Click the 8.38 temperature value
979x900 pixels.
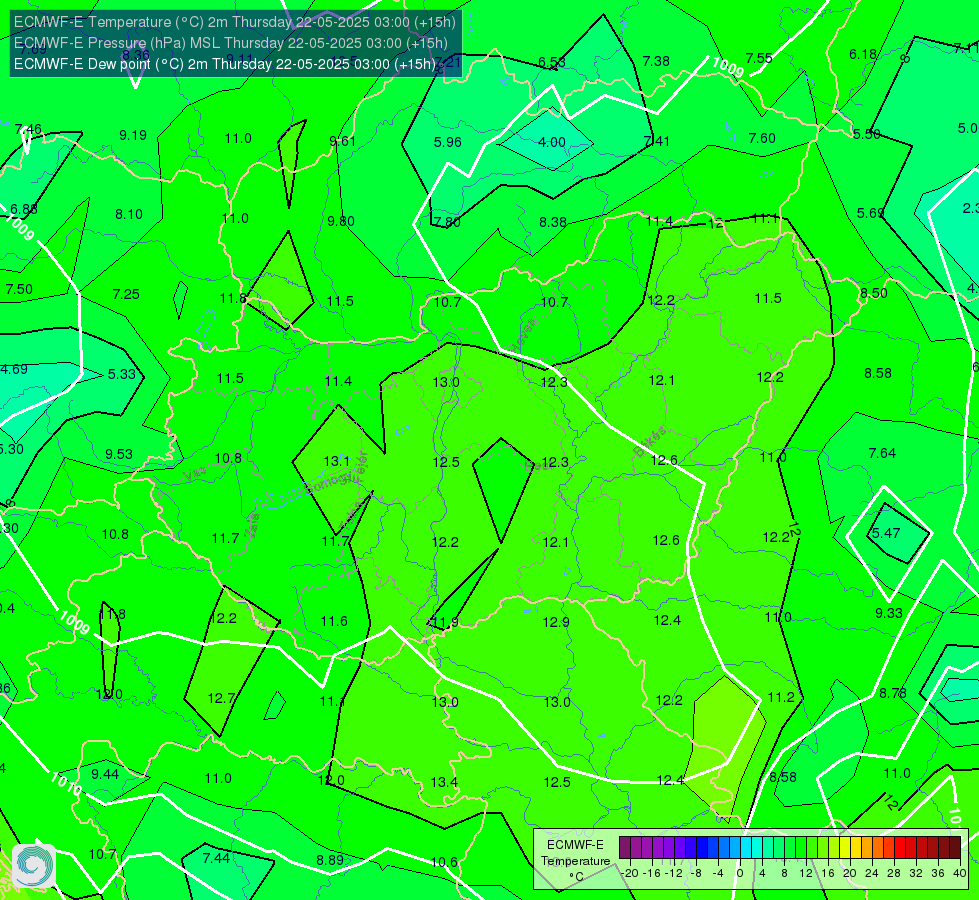(x=553, y=222)
